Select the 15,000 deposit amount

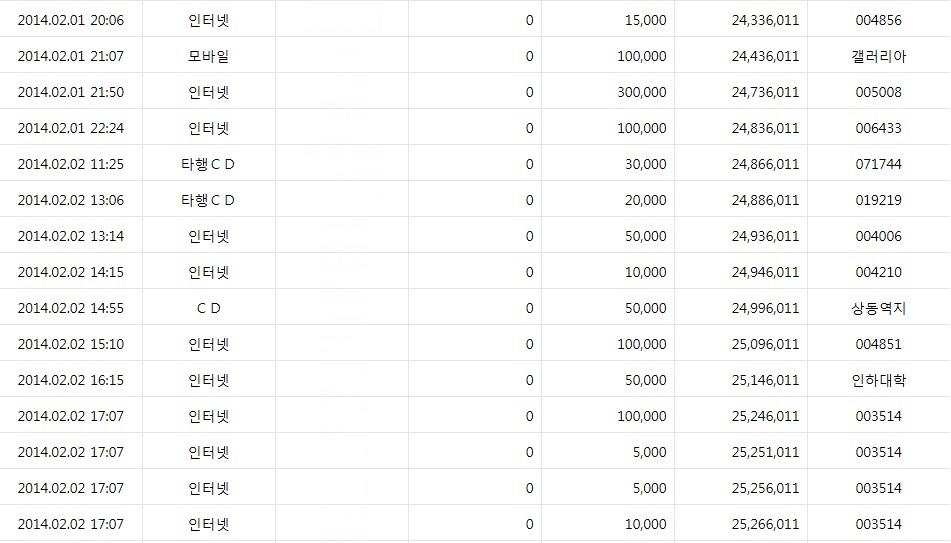[645, 20]
